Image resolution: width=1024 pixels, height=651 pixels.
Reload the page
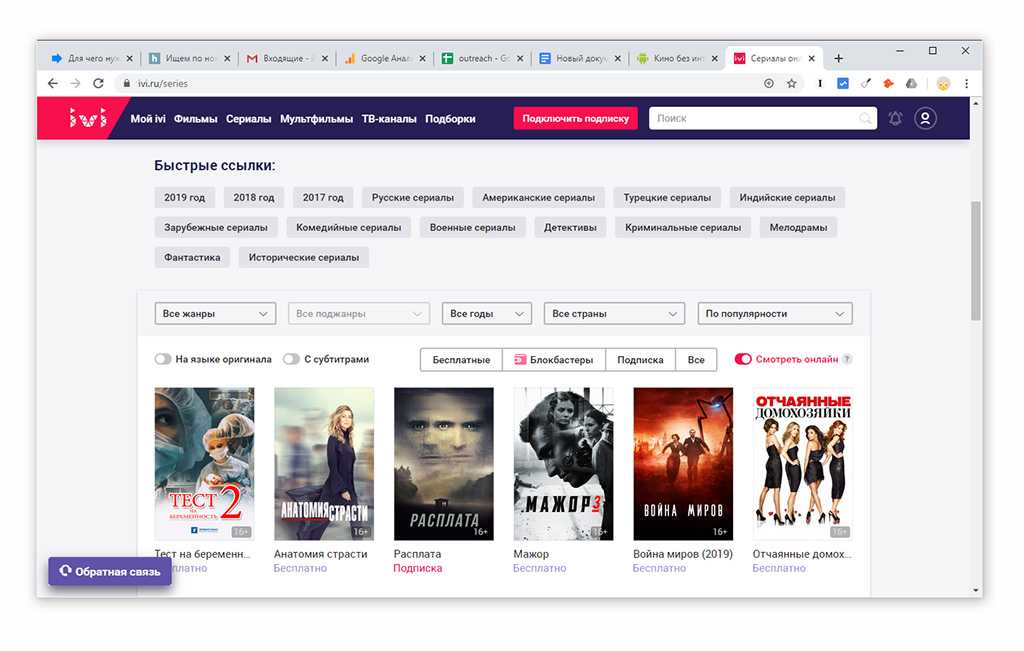(98, 84)
